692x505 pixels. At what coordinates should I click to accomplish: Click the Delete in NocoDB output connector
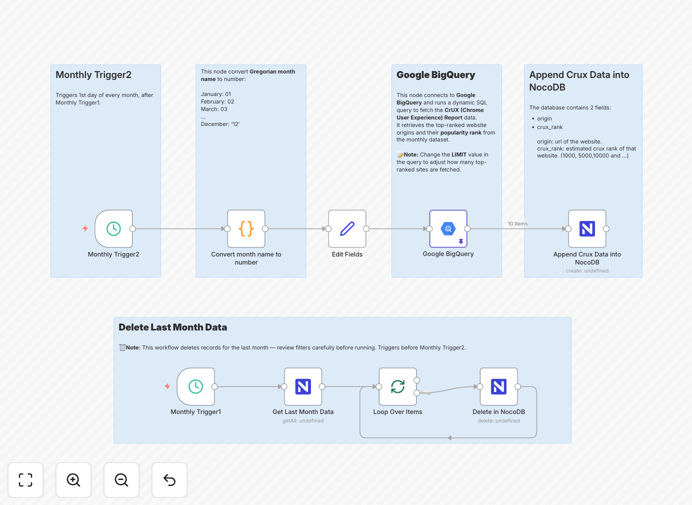[x=518, y=387]
